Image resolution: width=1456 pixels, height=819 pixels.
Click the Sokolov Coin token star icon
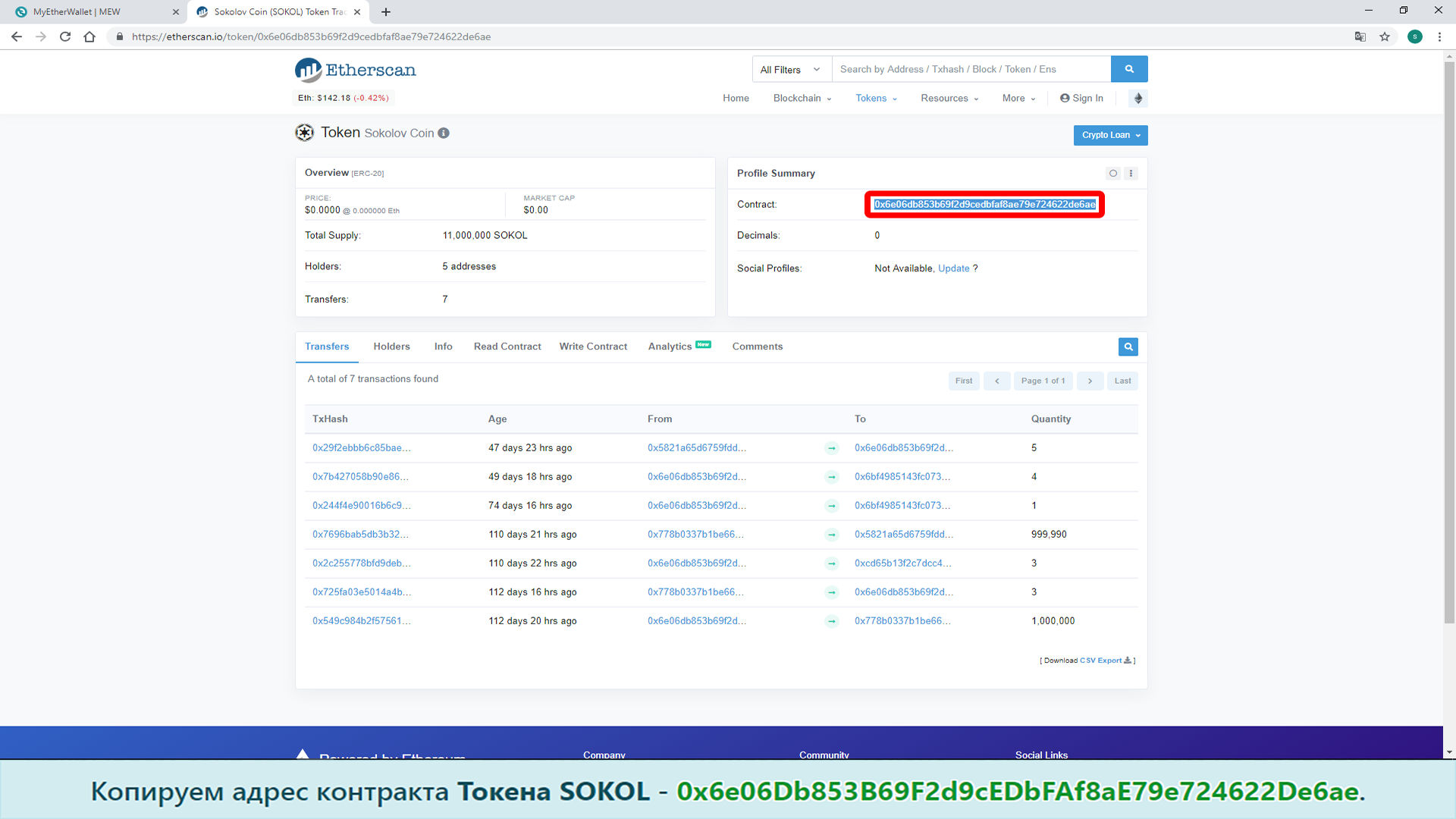[304, 133]
